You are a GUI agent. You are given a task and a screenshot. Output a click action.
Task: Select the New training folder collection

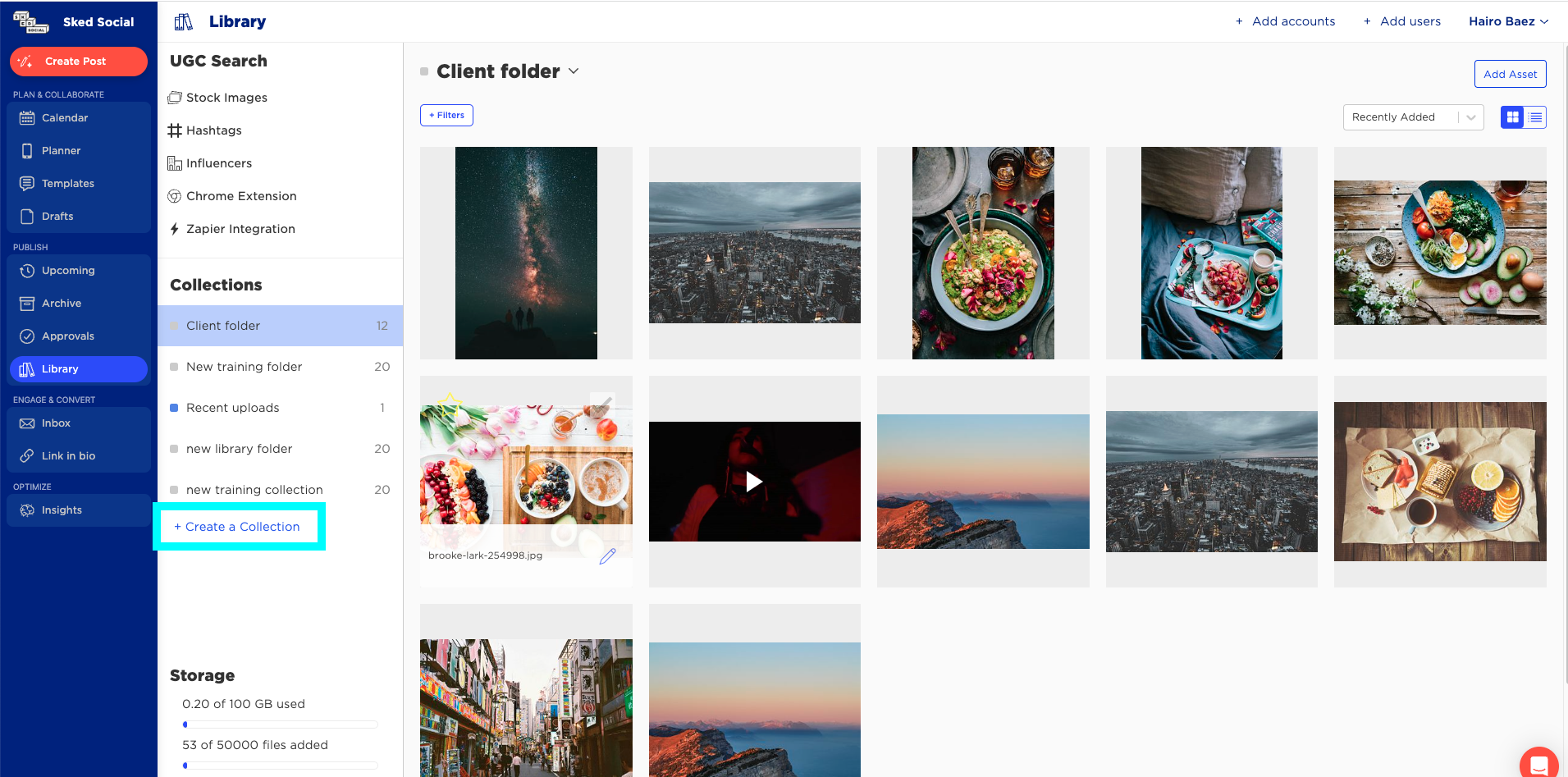click(x=280, y=367)
